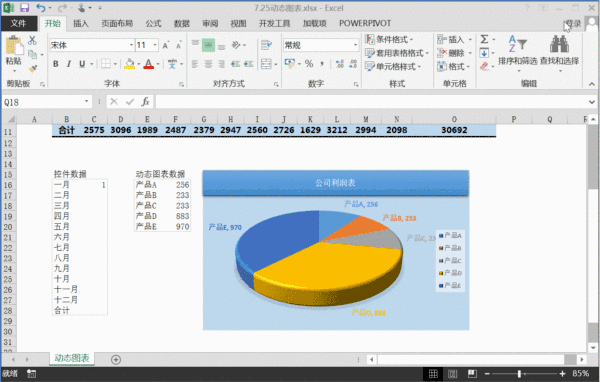The height and width of the screenshot is (382, 600).
Task: Toggle bold formatting
Action: pyautogui.click(x=56, y=64)
